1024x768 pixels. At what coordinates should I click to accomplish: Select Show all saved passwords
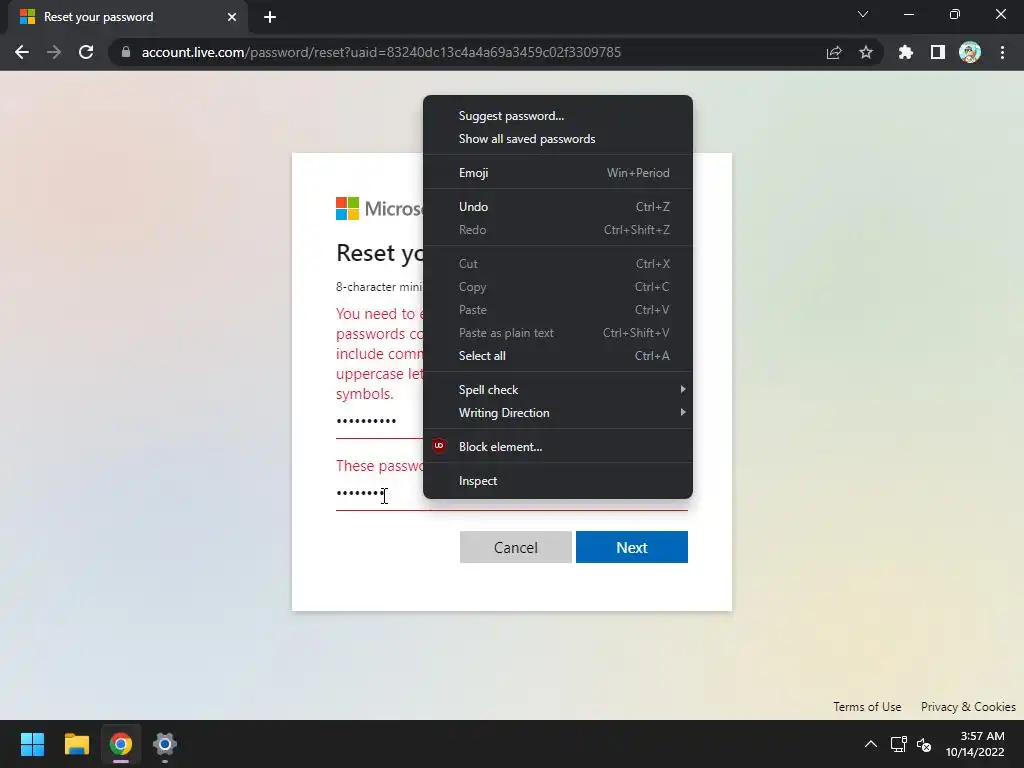point(558,138)
